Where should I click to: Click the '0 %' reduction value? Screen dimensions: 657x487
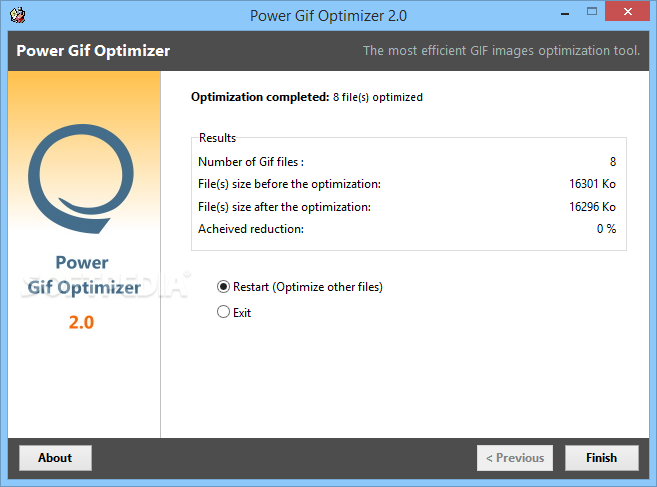coord(606,229)
